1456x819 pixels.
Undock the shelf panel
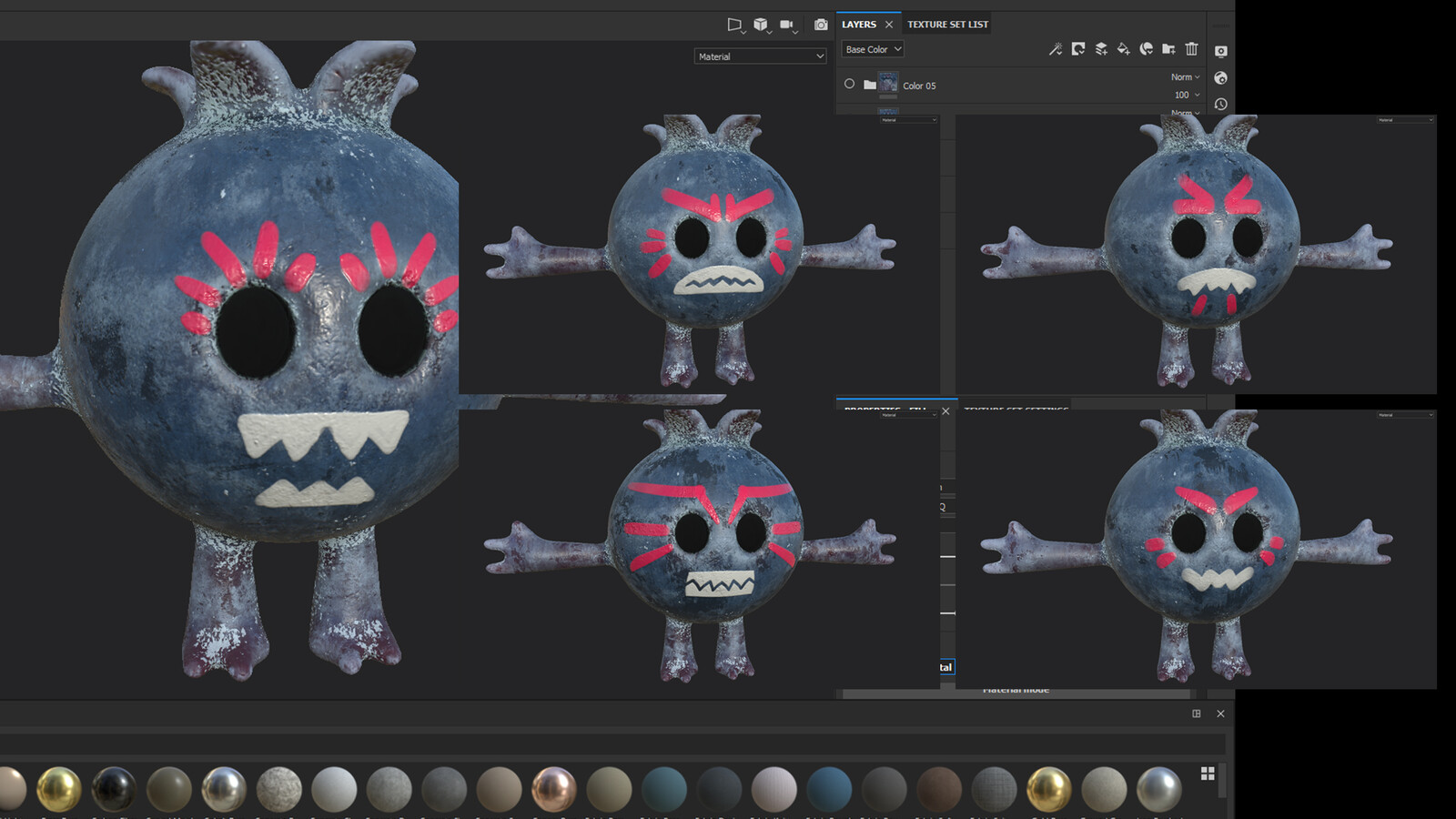point(1197,713)
